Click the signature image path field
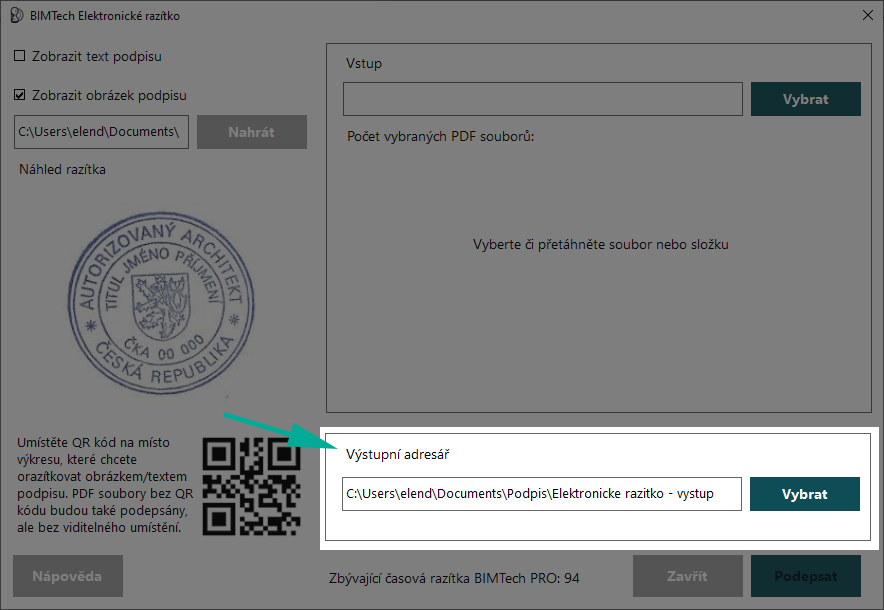The height and width of the screenshot is (610, 884). (x=102, y=132)
